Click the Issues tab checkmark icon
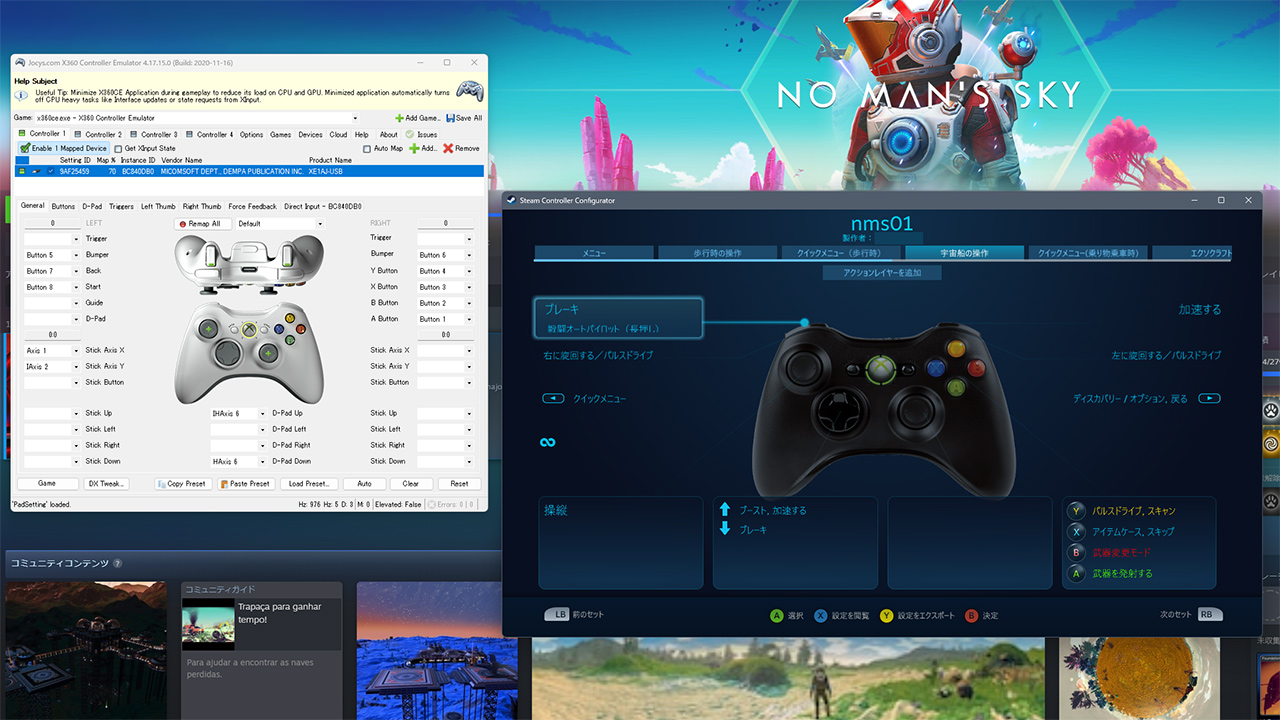Image resolution: width=1280 pixels, height=720 pixels. (410, 134)
